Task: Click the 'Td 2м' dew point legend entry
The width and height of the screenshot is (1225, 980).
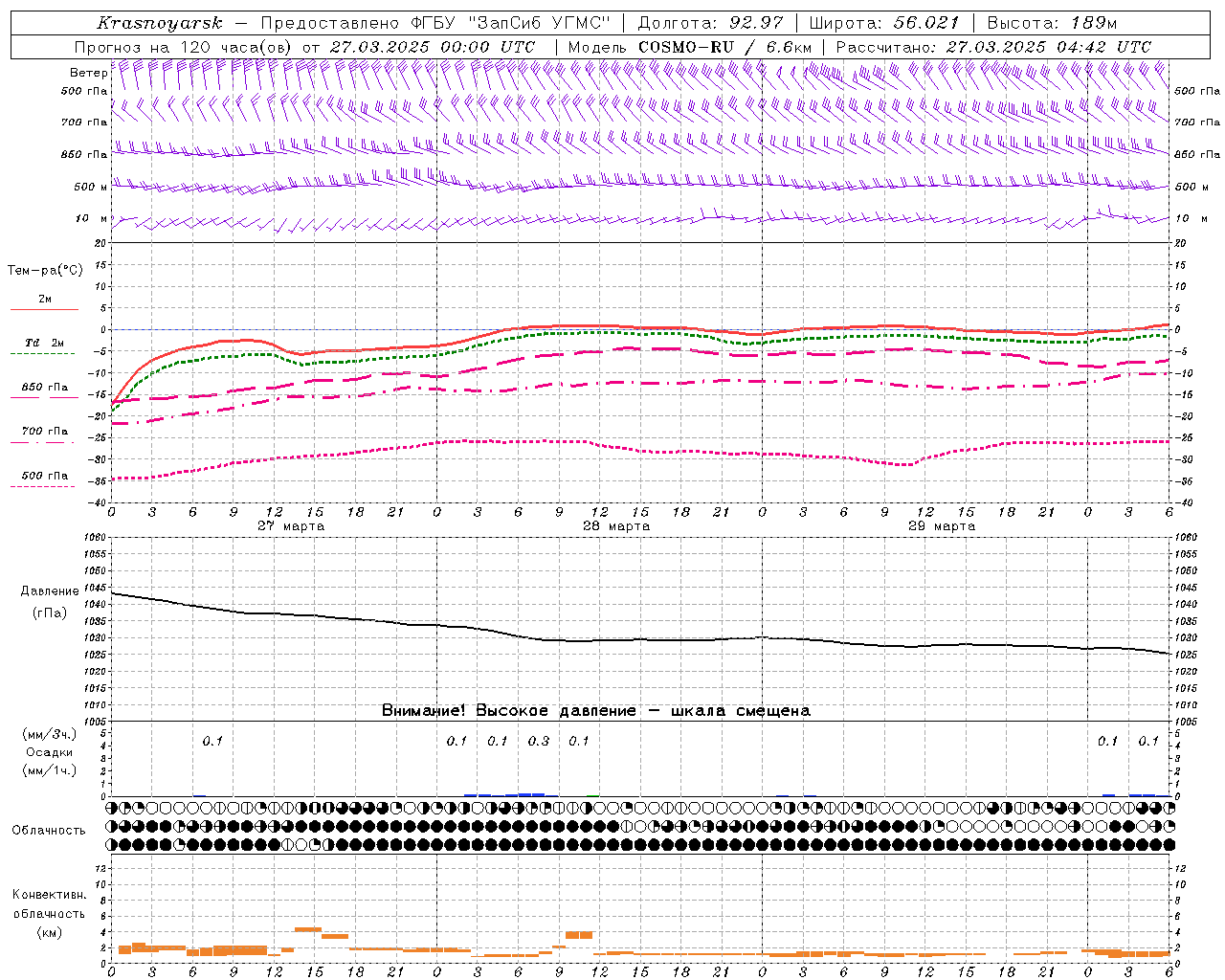Action: coord(44,343)
